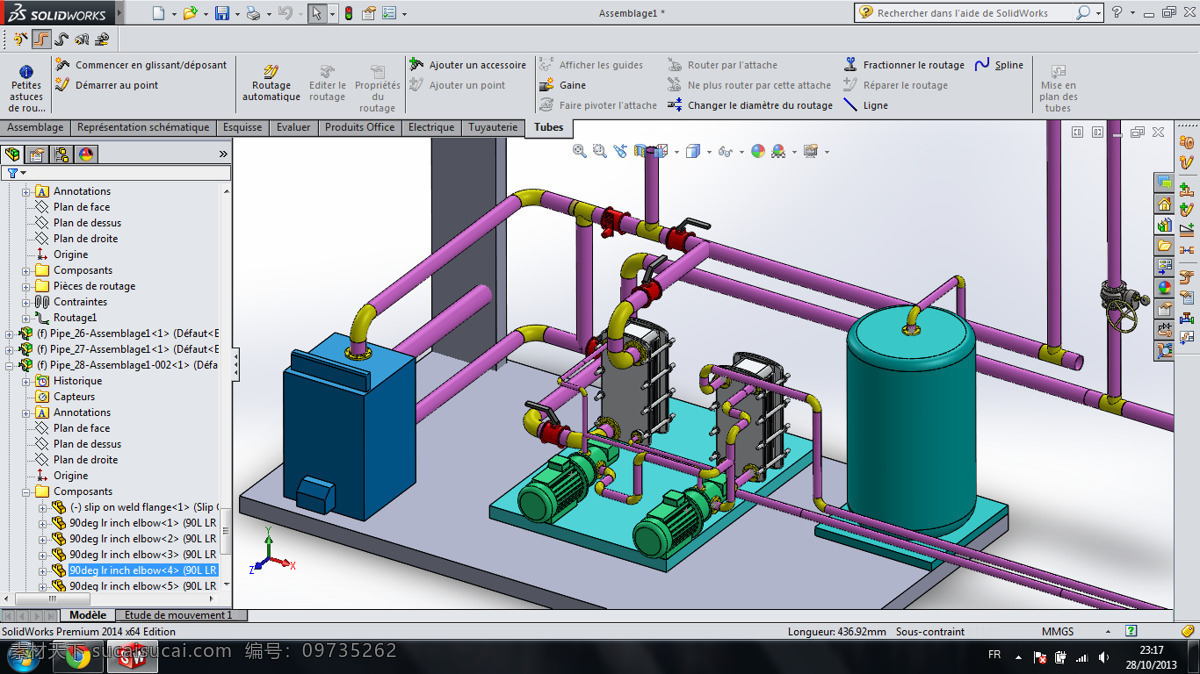
Task: Click Démarrer au point
Action: pyautogui.click(x=106, y=85)
